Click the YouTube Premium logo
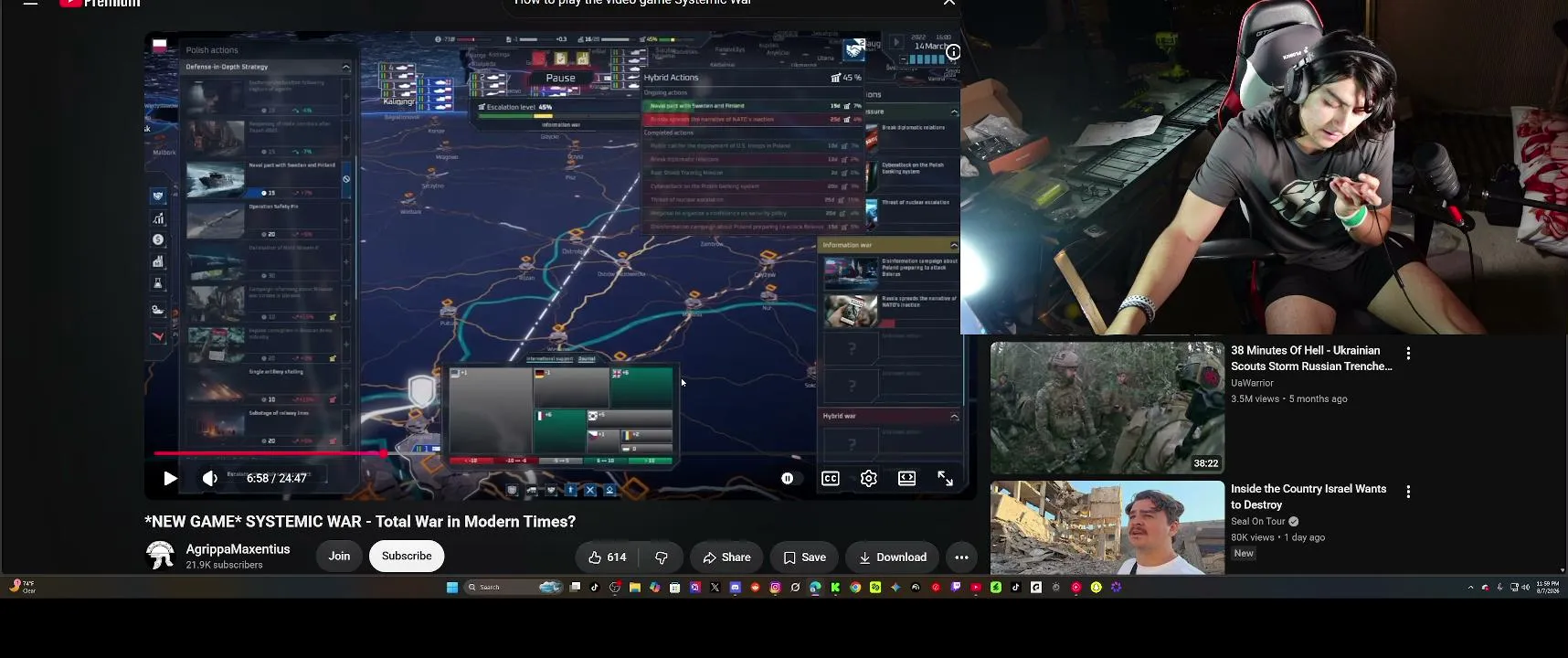This screenshot has height=658, width=1568. click(100, 4)
